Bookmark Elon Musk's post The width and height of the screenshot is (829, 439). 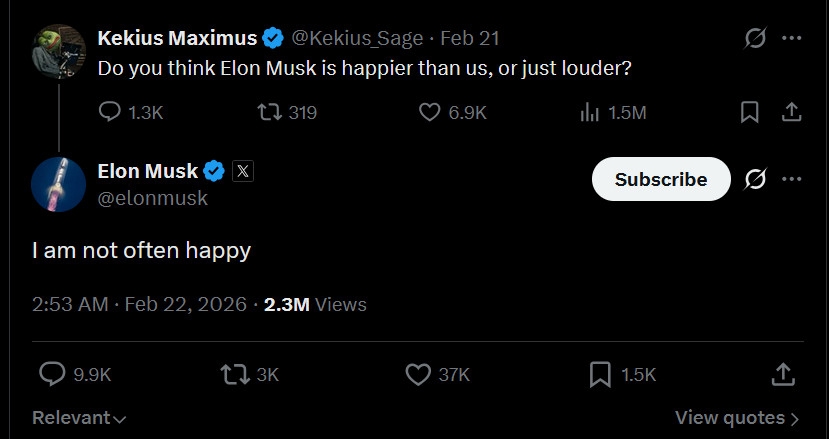600,374
